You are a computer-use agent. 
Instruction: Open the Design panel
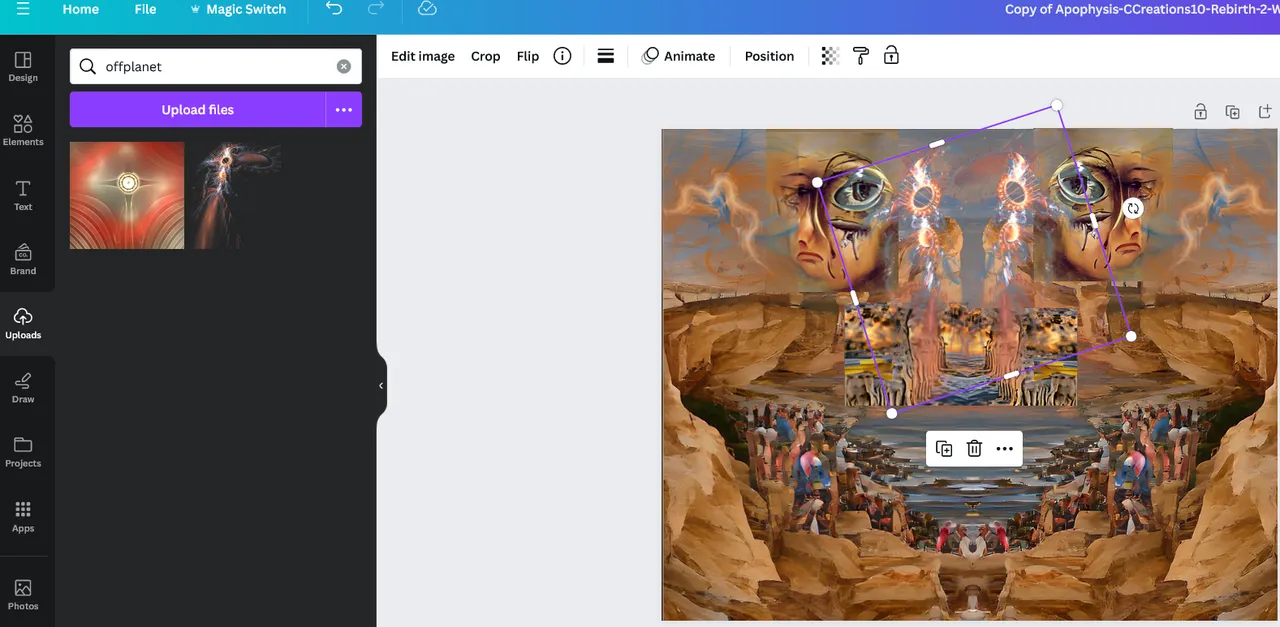click(23, 66)
